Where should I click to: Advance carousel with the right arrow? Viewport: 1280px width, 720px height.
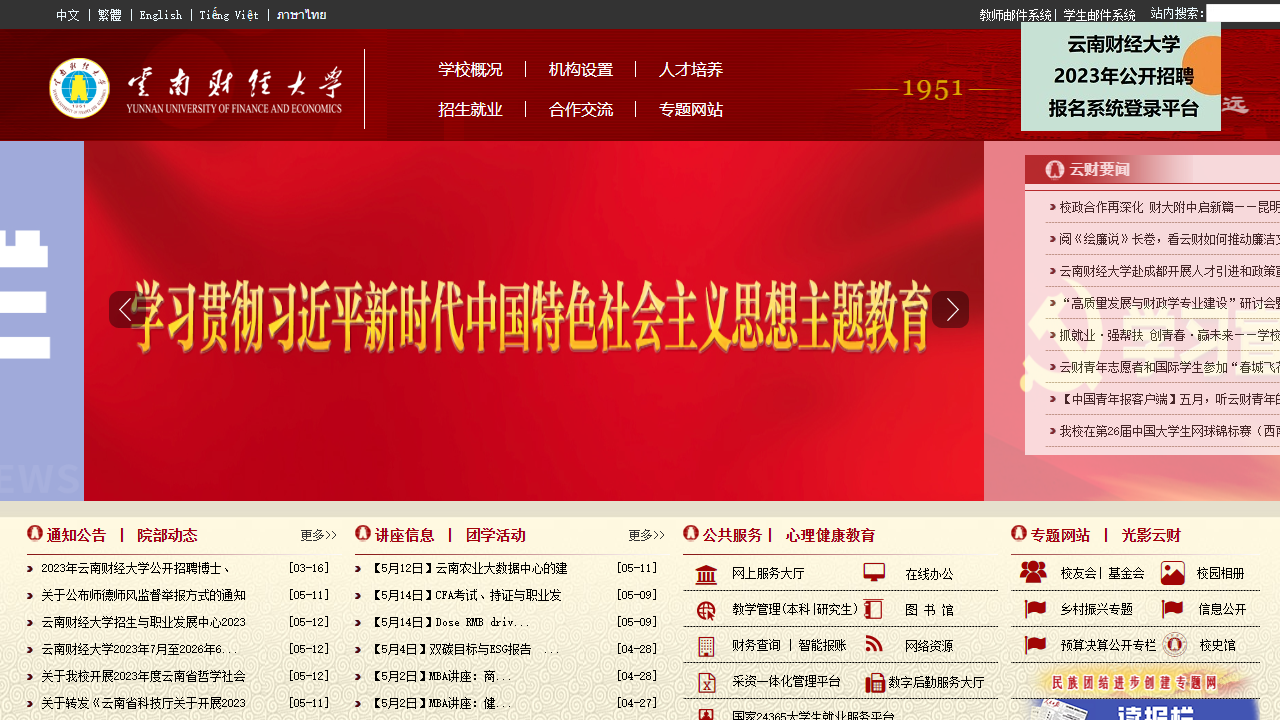[x=951, y=310]
